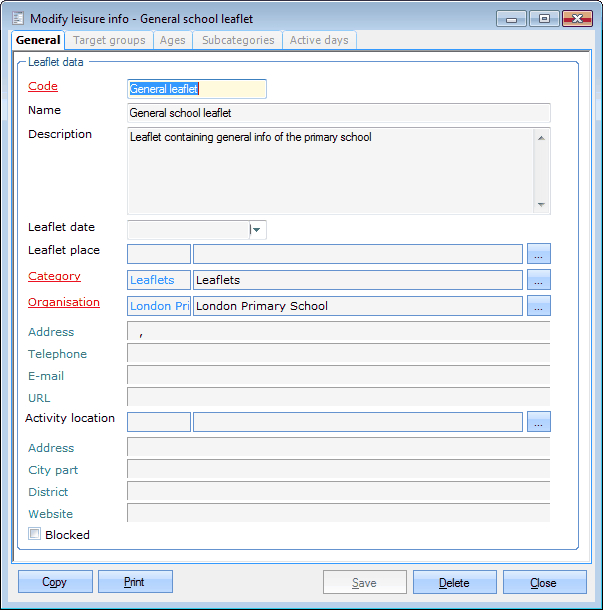This screenshot has height=610, width=603.
Task: Click the Category name field 'Leaflets'
Action: coord(358,280)
